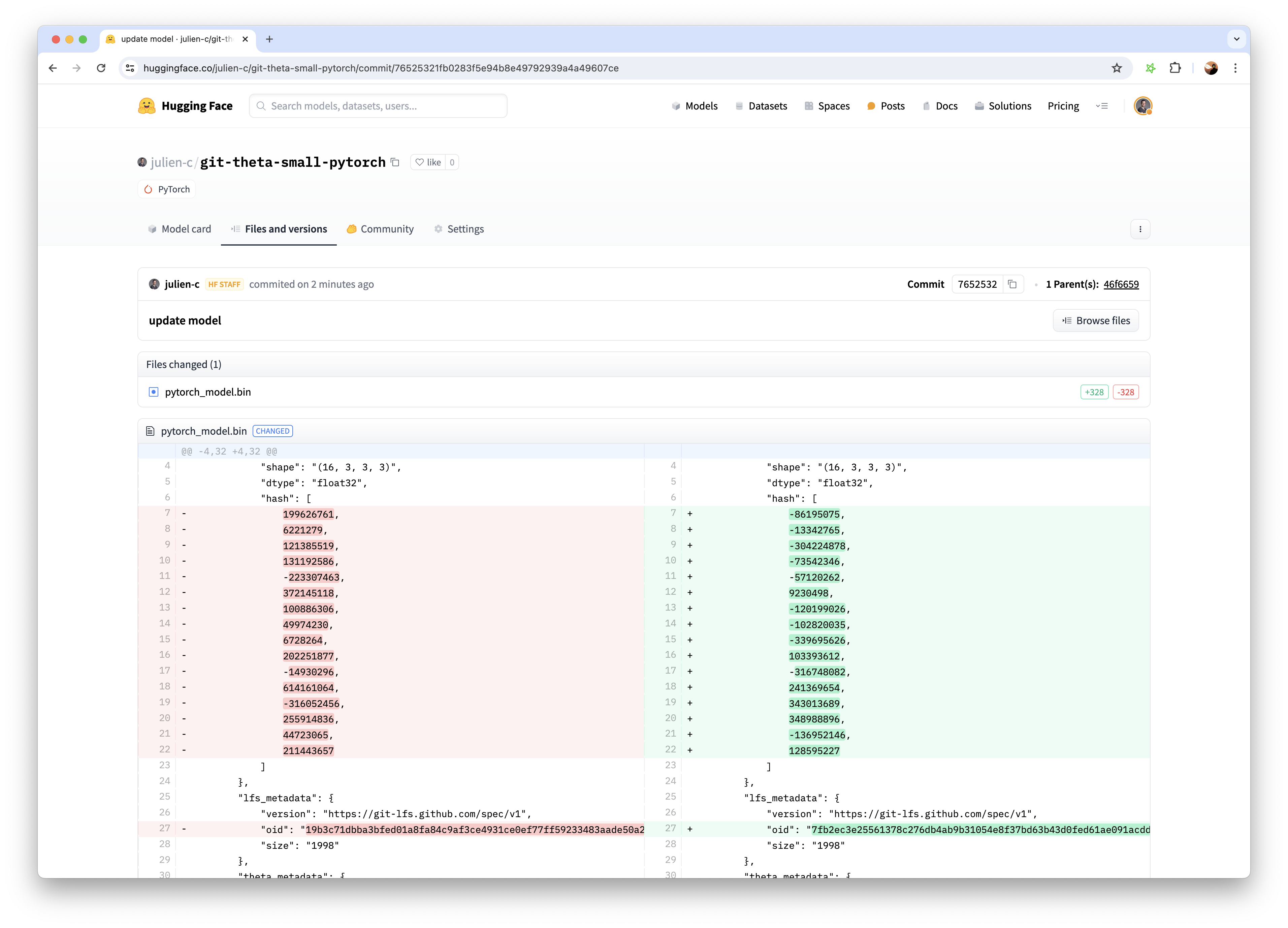This screenshot has height=928, width=1288.
Task: Click the search models input field
Action: tap(378, 106)
